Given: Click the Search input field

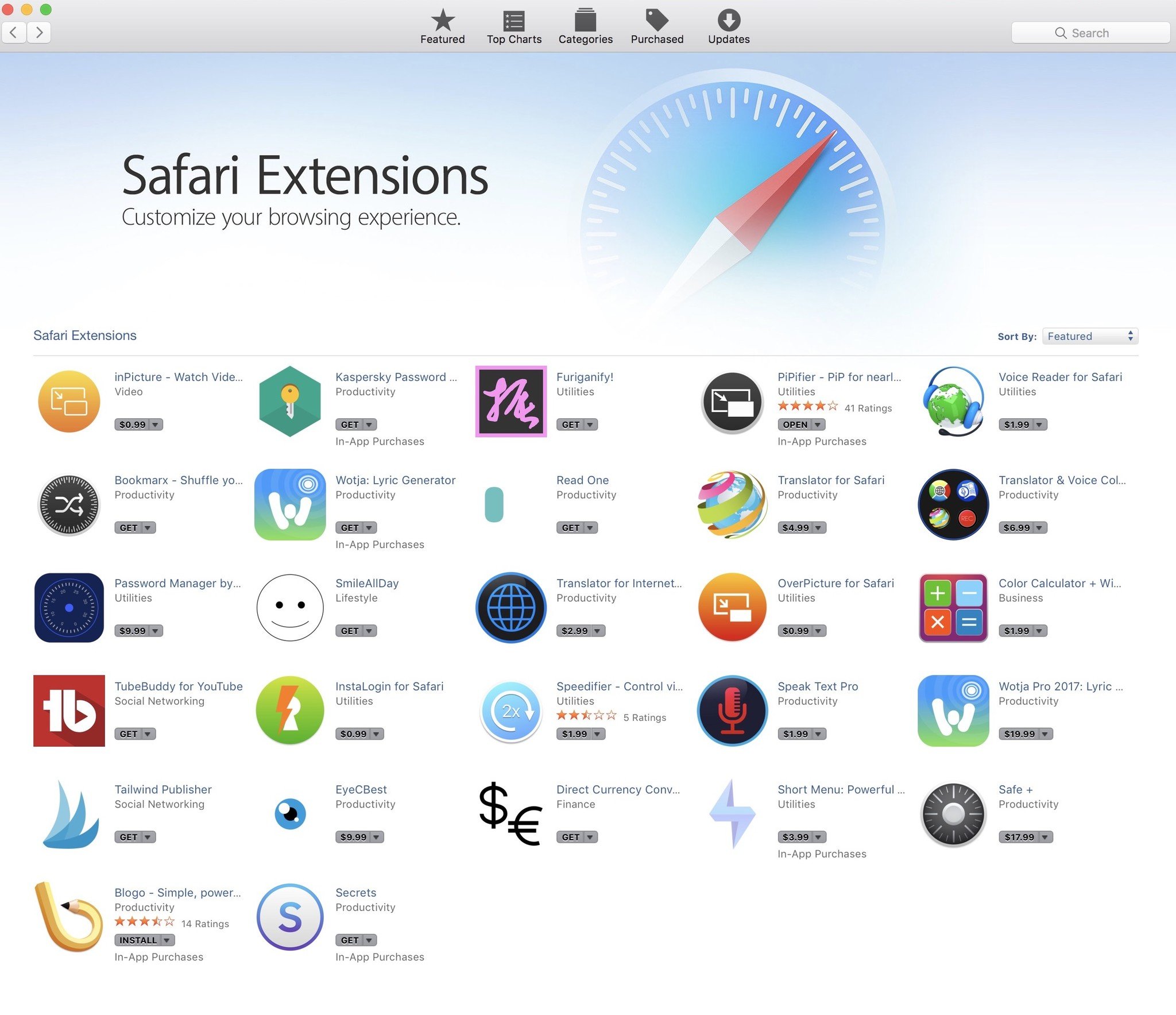Looking at the screenshot, I should coord(1089,32).
